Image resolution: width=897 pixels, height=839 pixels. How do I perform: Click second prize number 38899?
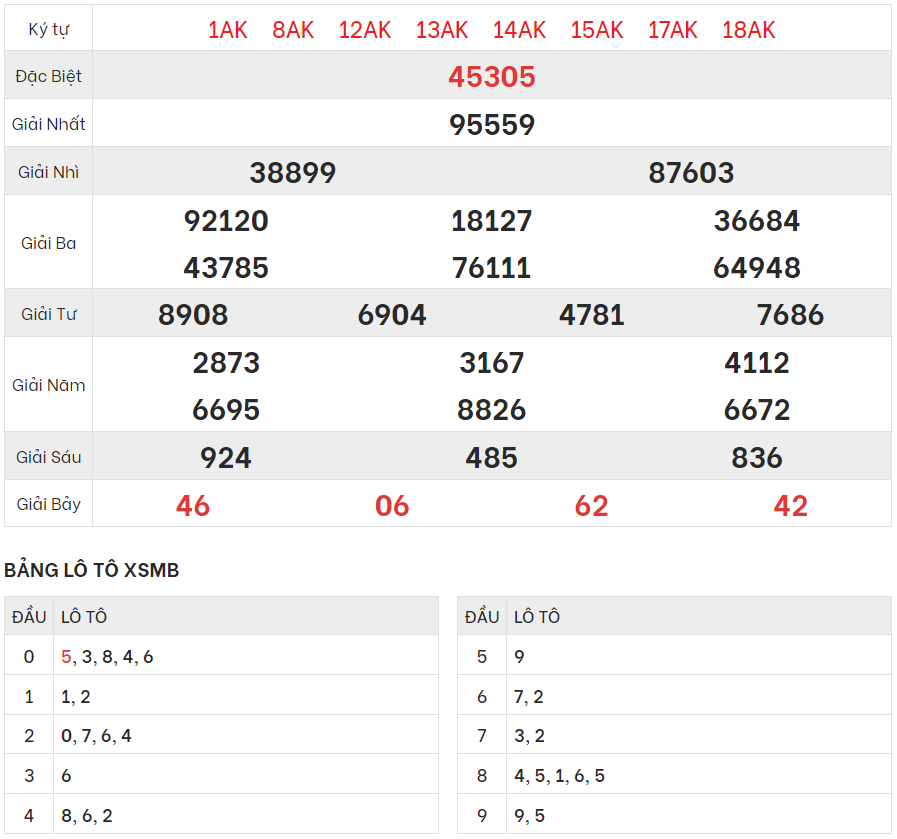(x=292, y=173)
